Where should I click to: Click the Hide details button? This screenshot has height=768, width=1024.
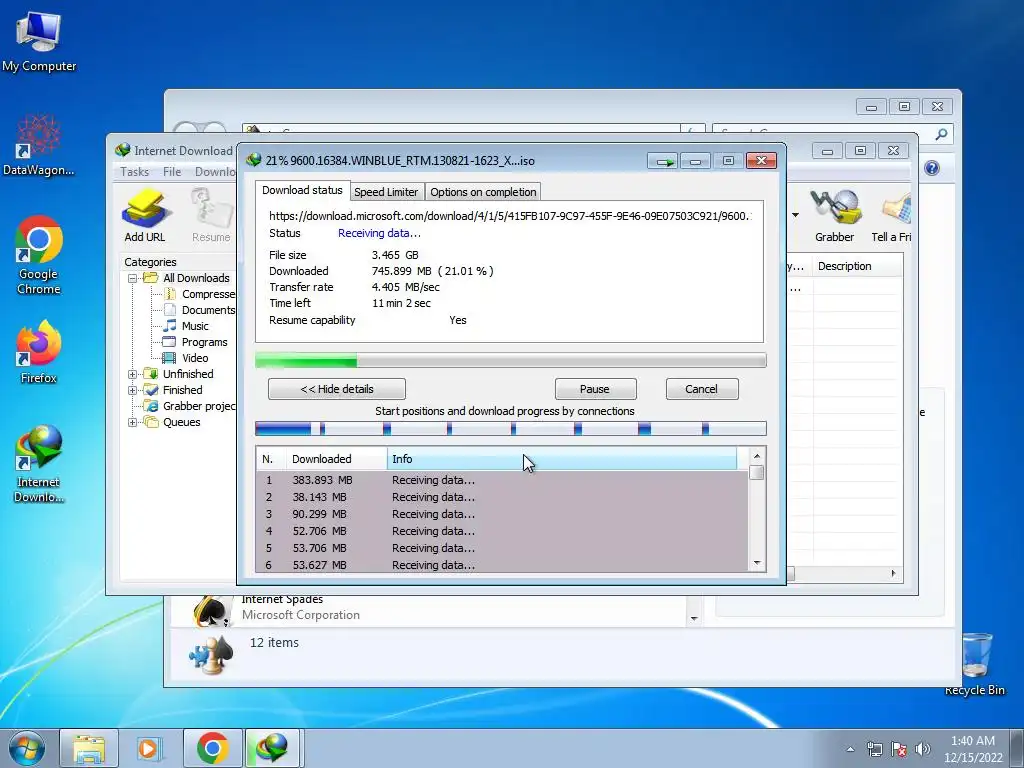click(x=337, y=389)
